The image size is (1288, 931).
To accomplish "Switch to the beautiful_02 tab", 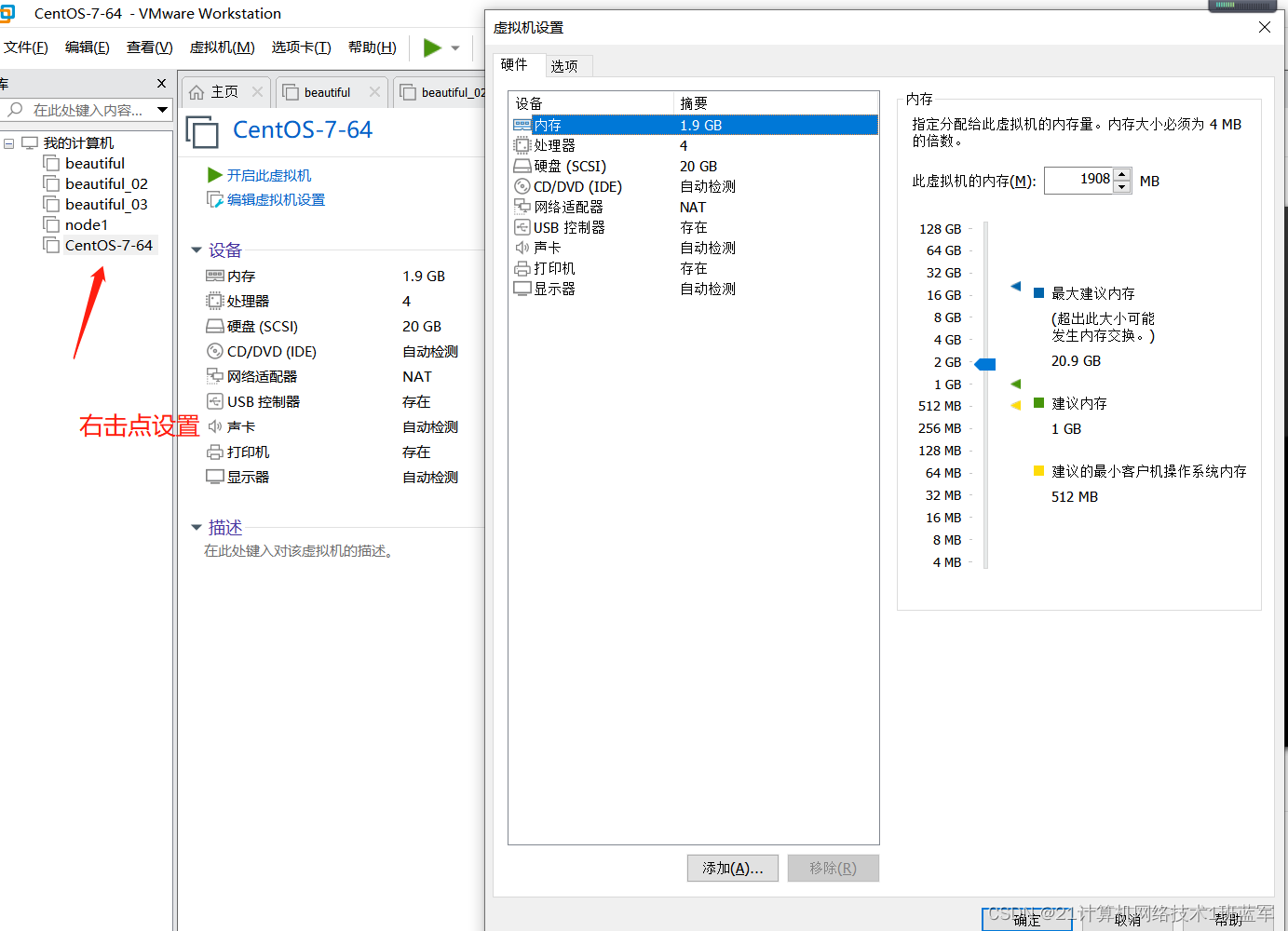I will (443, 92).
